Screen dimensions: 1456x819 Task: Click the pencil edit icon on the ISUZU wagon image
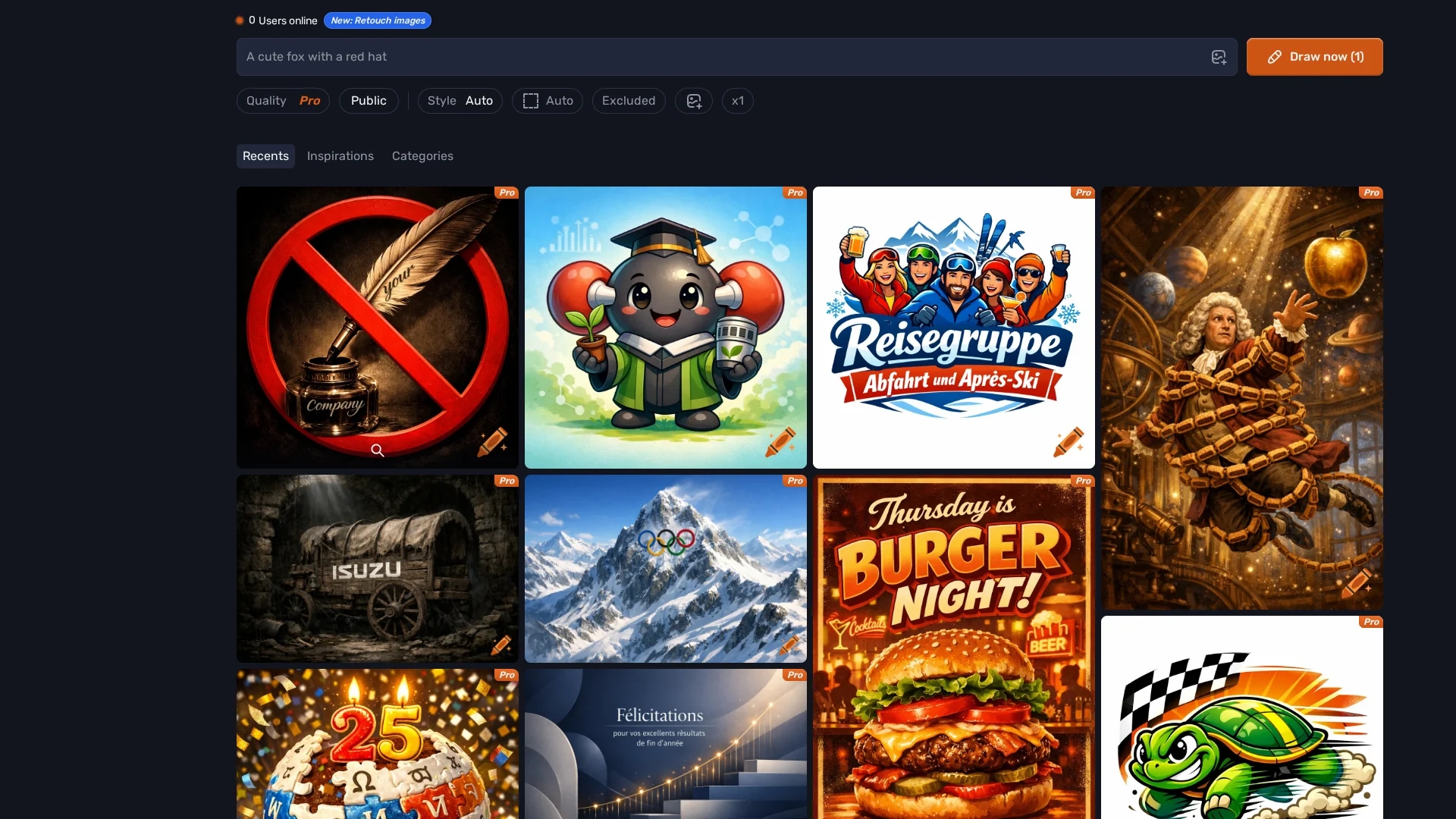pos(501,645)
